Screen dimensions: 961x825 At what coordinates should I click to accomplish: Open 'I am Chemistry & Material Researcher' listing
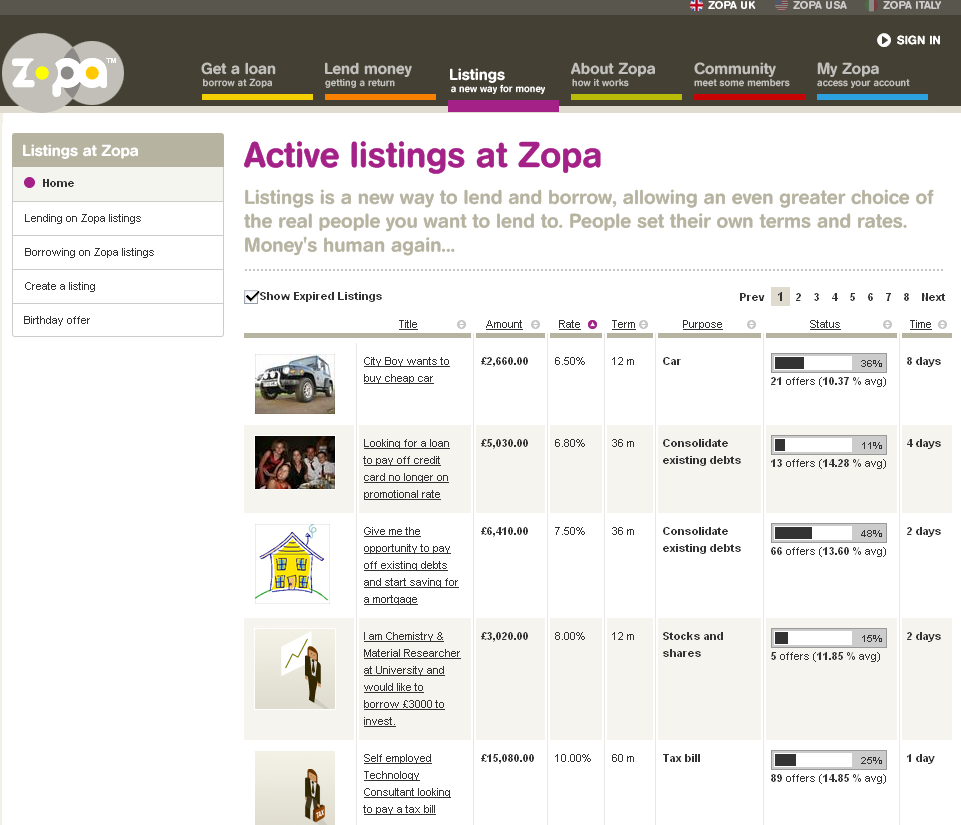coord(411,679)
